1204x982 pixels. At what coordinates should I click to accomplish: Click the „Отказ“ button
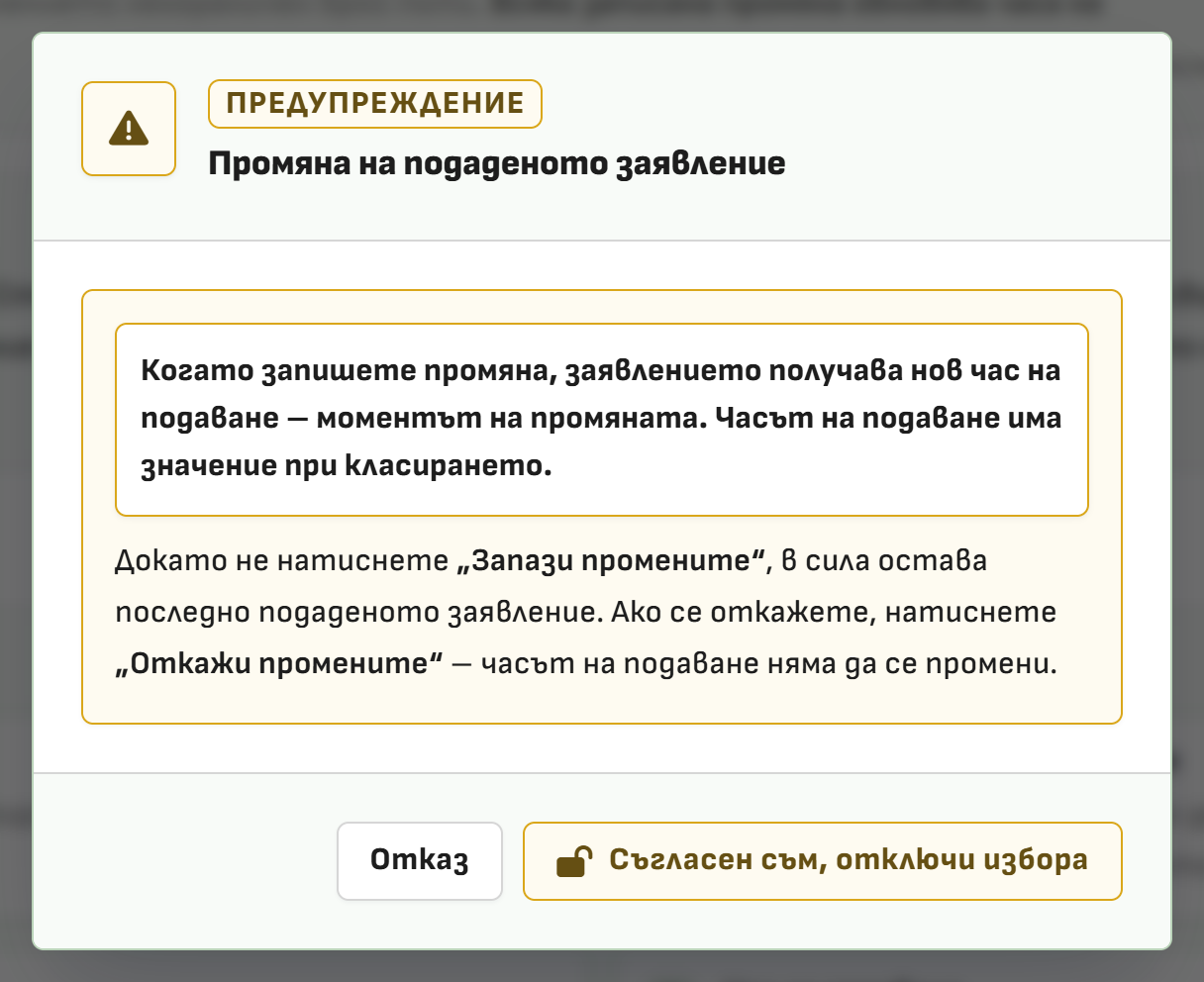420,860
